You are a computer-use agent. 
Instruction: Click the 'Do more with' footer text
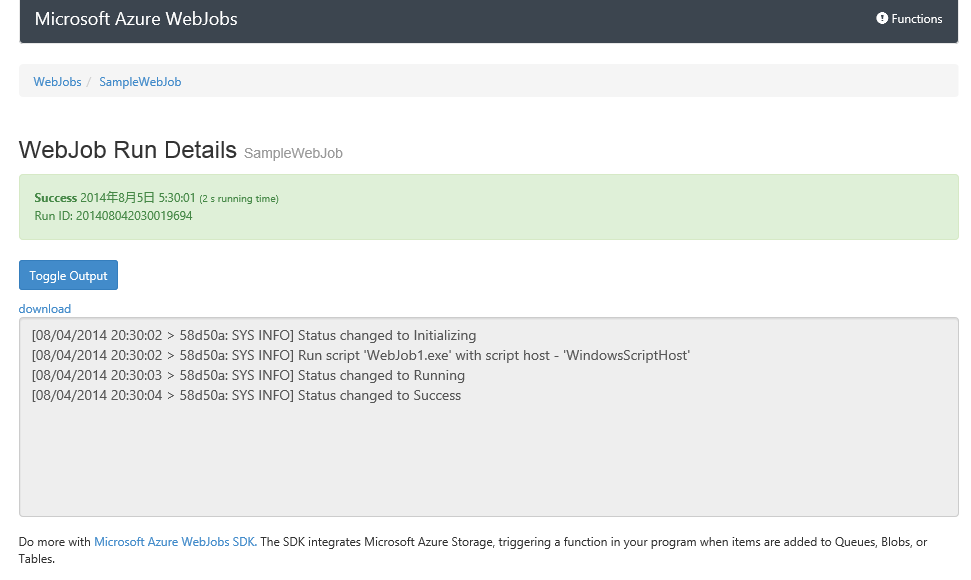[55, 542]
